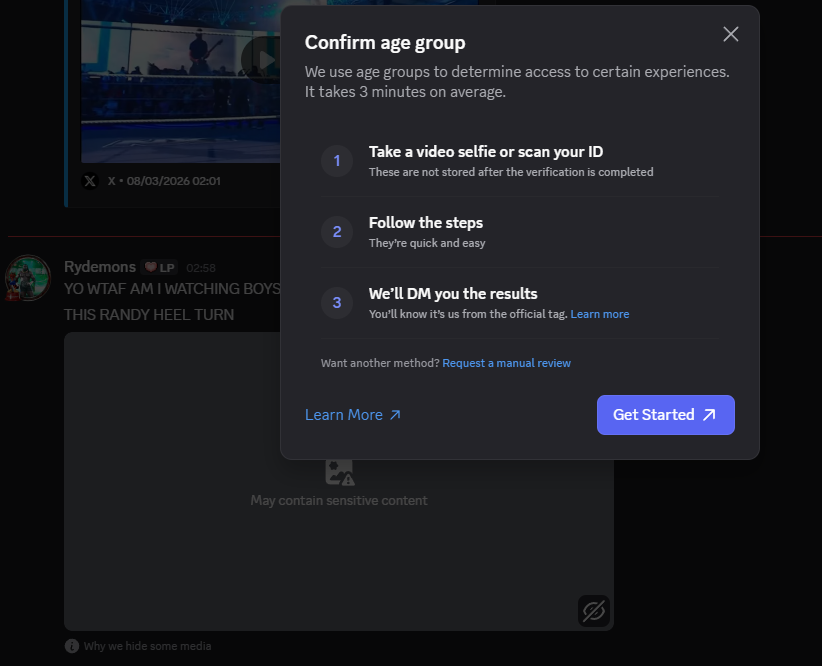This screenshot has height=666, width=822.
Task: Click the Follow the steps heading
Action: click(x=426, y=223)
